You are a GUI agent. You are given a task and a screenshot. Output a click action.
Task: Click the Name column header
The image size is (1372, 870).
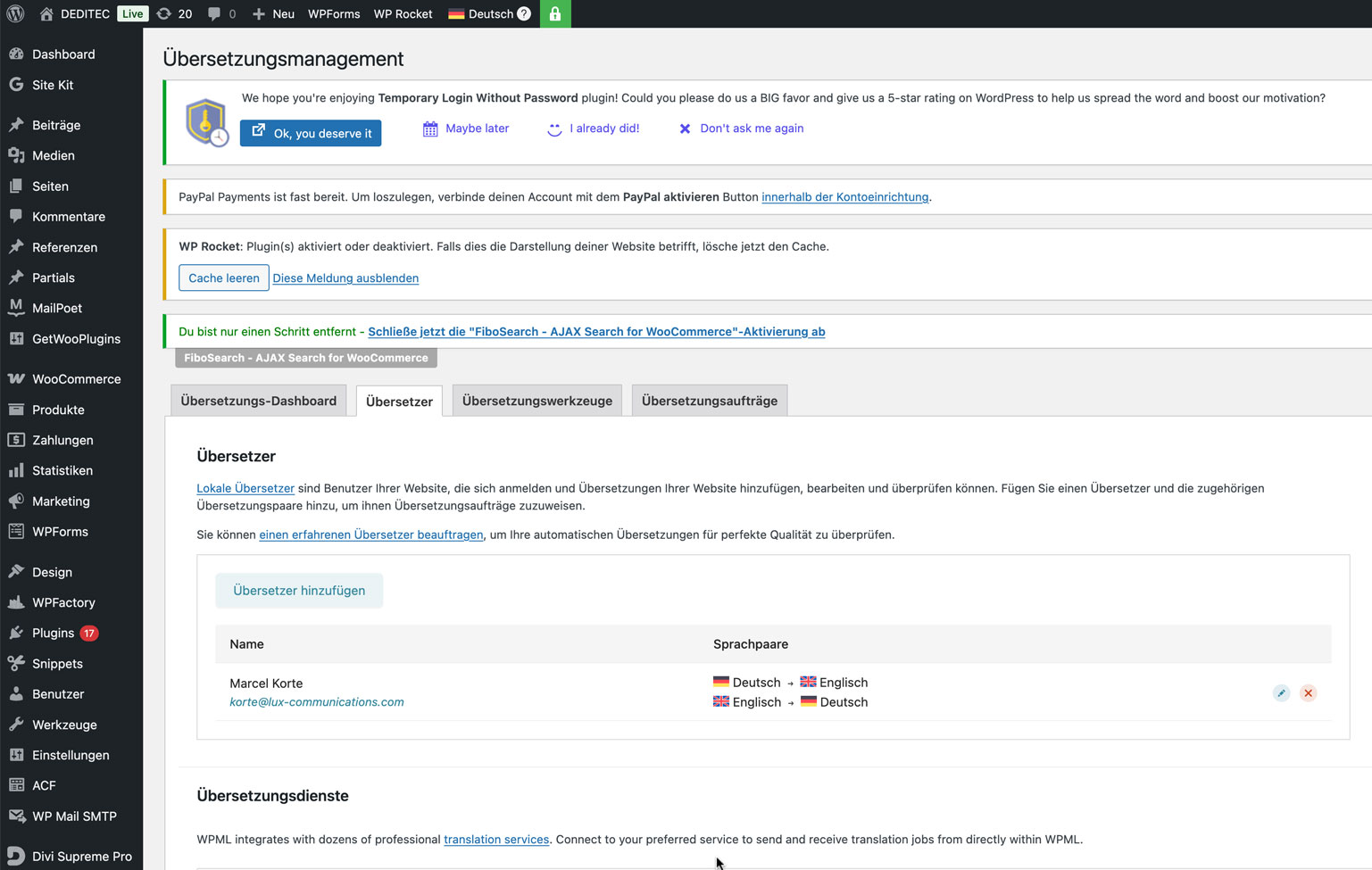point(246,644)
